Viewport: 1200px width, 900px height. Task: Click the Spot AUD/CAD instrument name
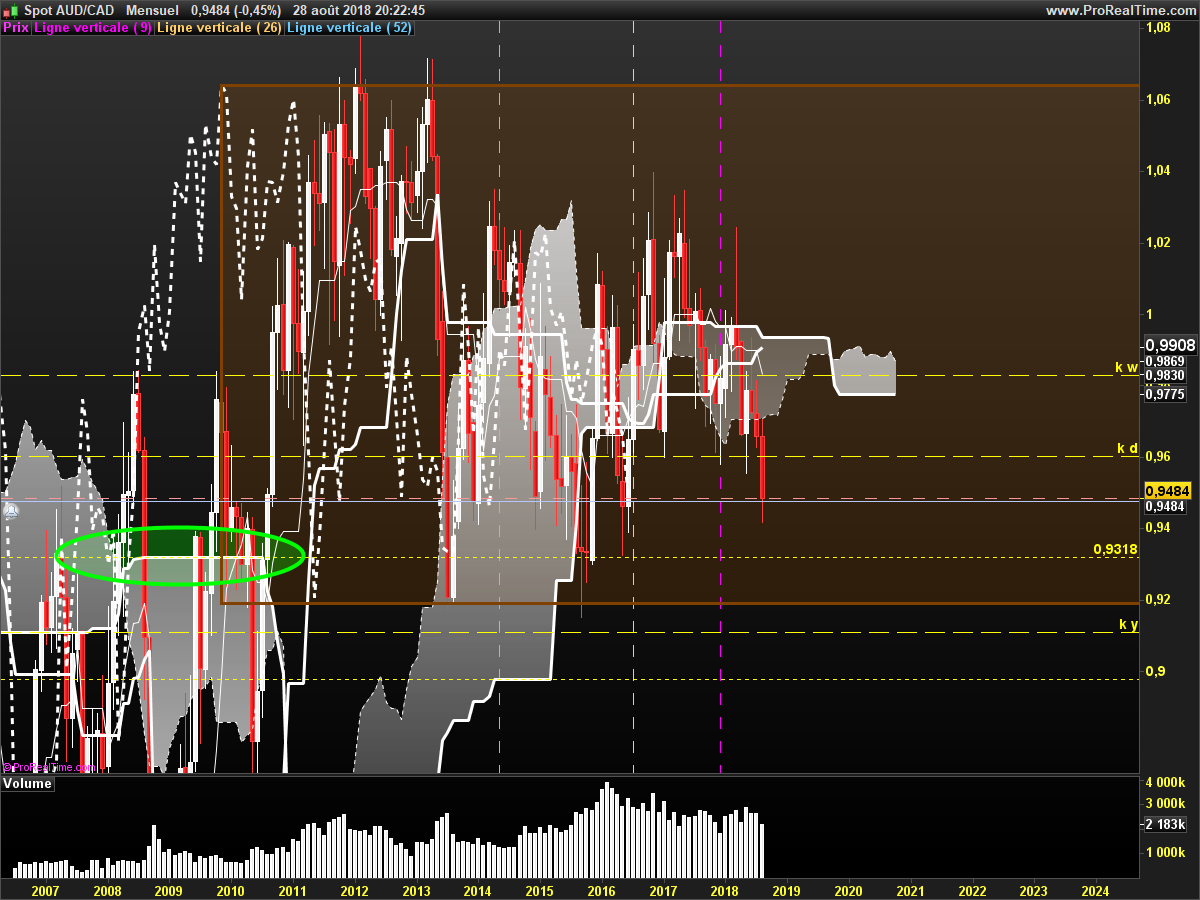68,10
